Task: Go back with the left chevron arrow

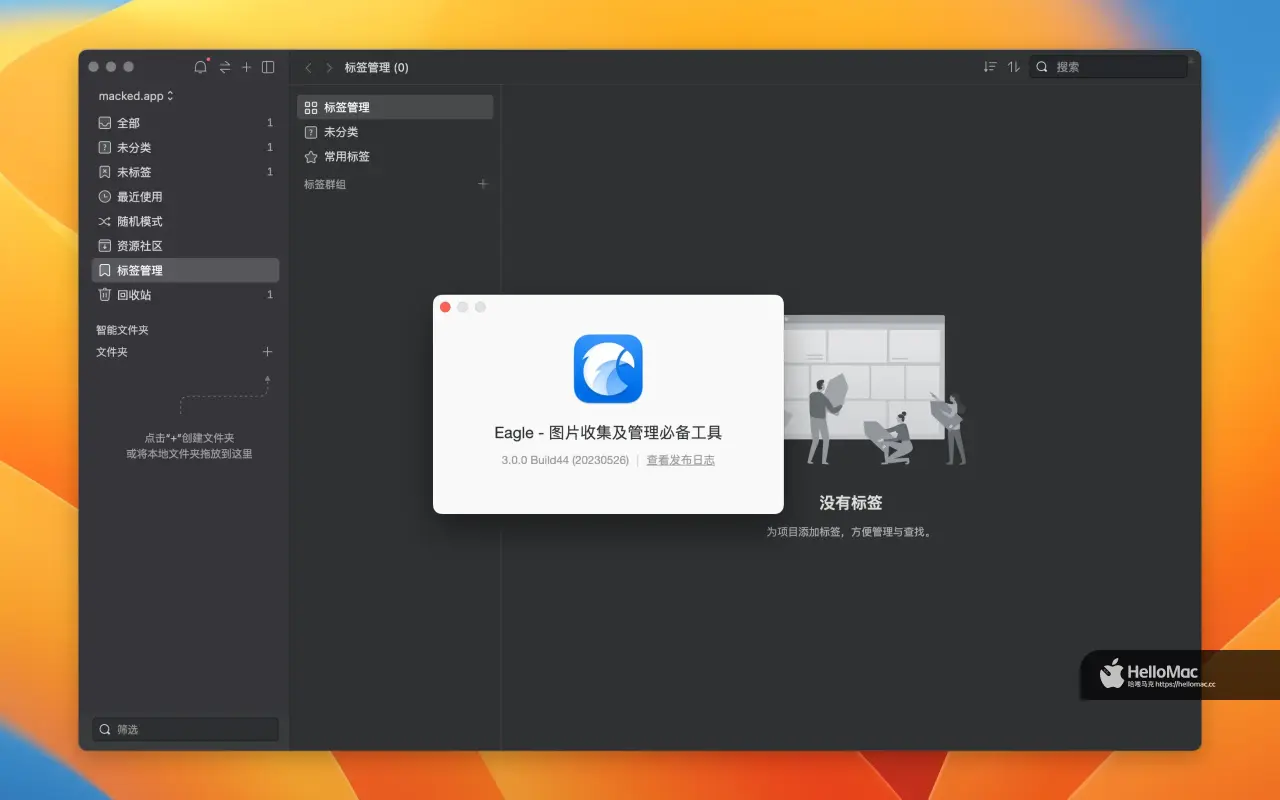Action: click(308, 68)
